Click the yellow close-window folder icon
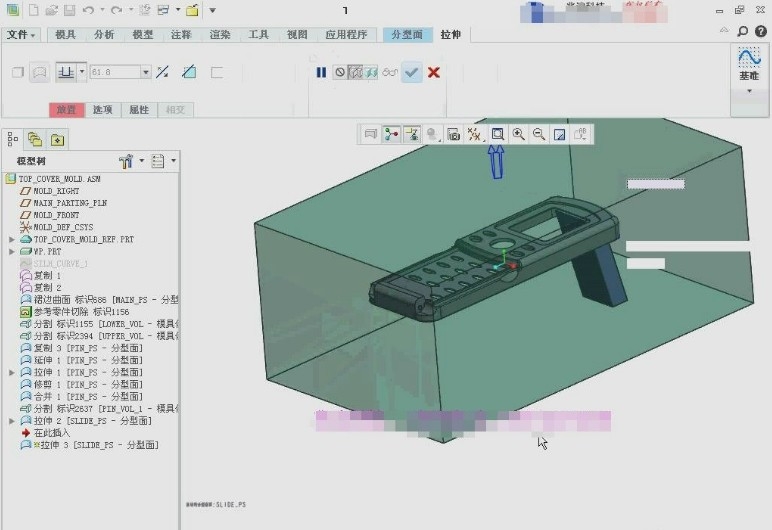The width and height of the screenshot is (772, 530). [192, 10]
